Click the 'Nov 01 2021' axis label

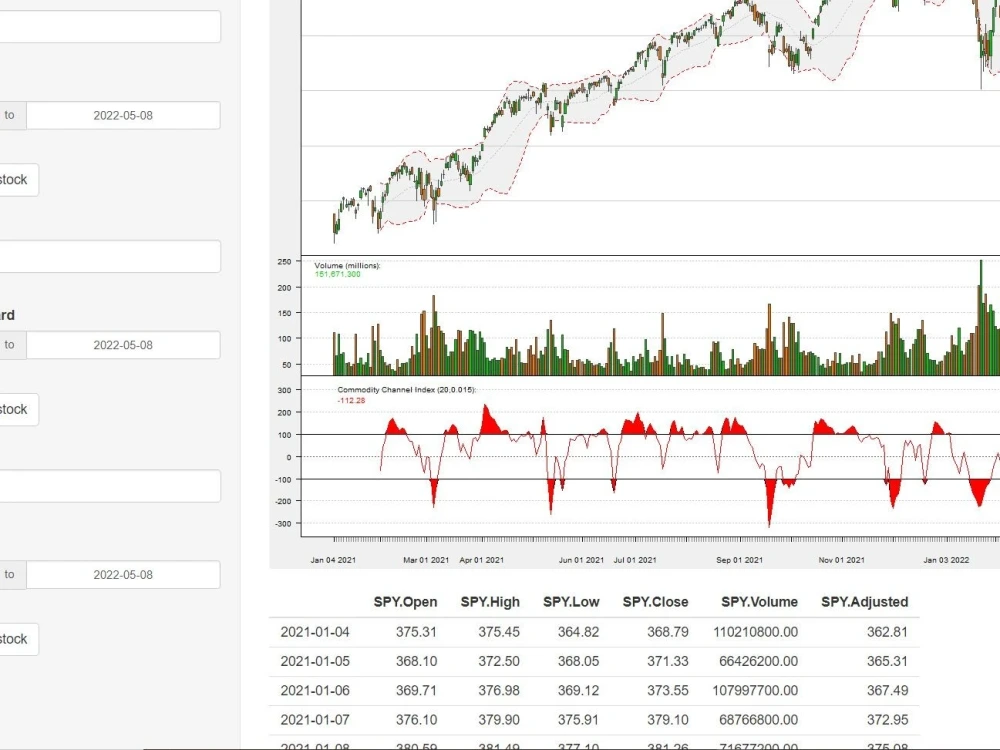point(841,560)
